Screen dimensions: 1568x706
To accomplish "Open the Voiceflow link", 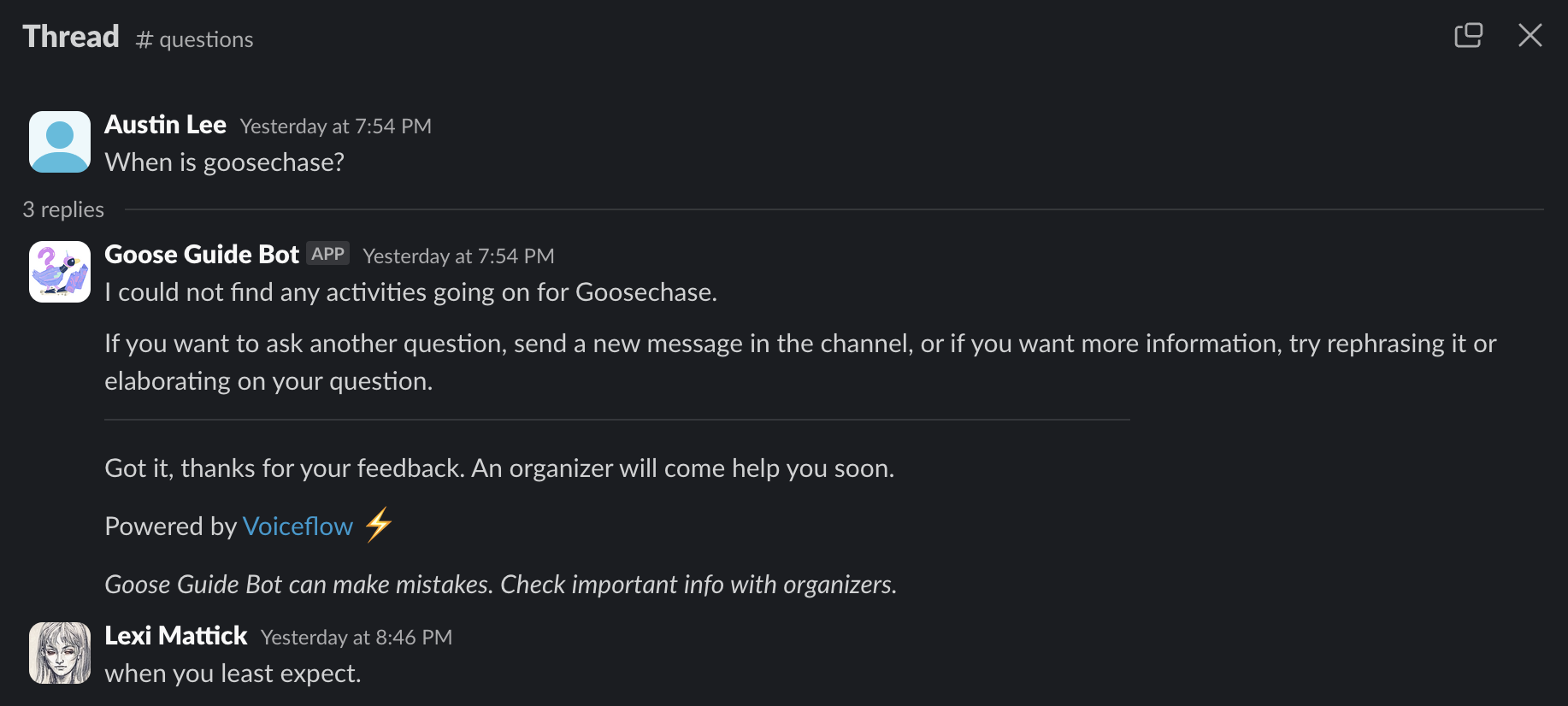I will (298, 527).
